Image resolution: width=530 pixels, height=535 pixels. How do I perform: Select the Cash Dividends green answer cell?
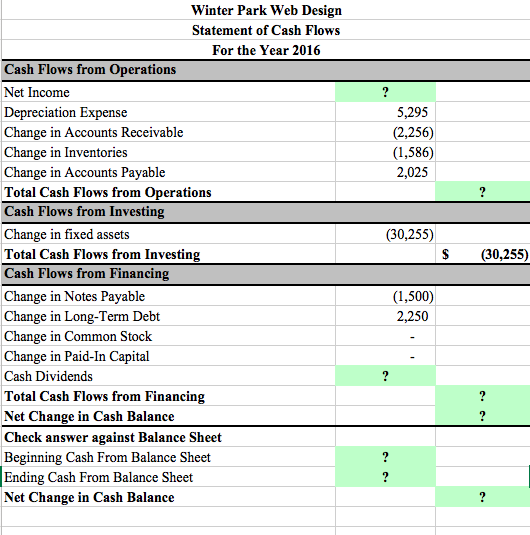385,376
